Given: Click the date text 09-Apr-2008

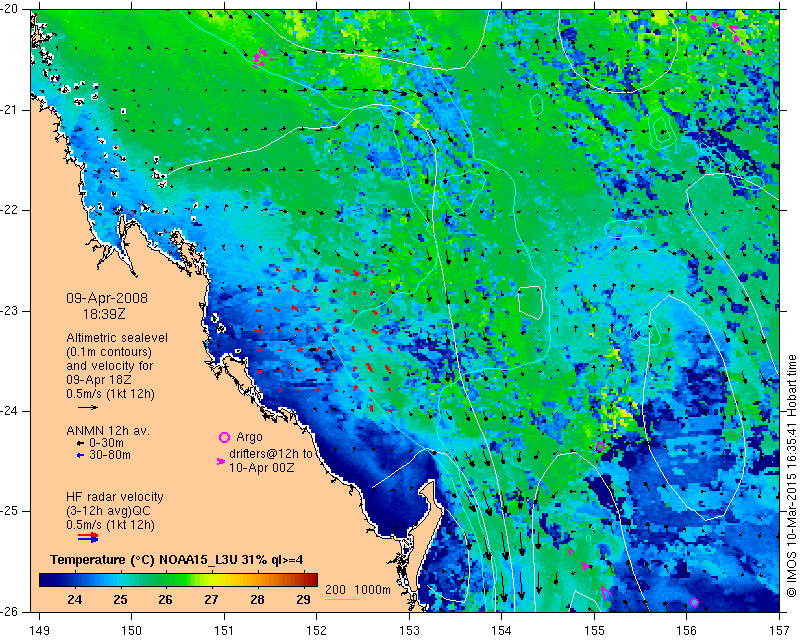Looking at the screenshot, I should click(x=107, y=298).
